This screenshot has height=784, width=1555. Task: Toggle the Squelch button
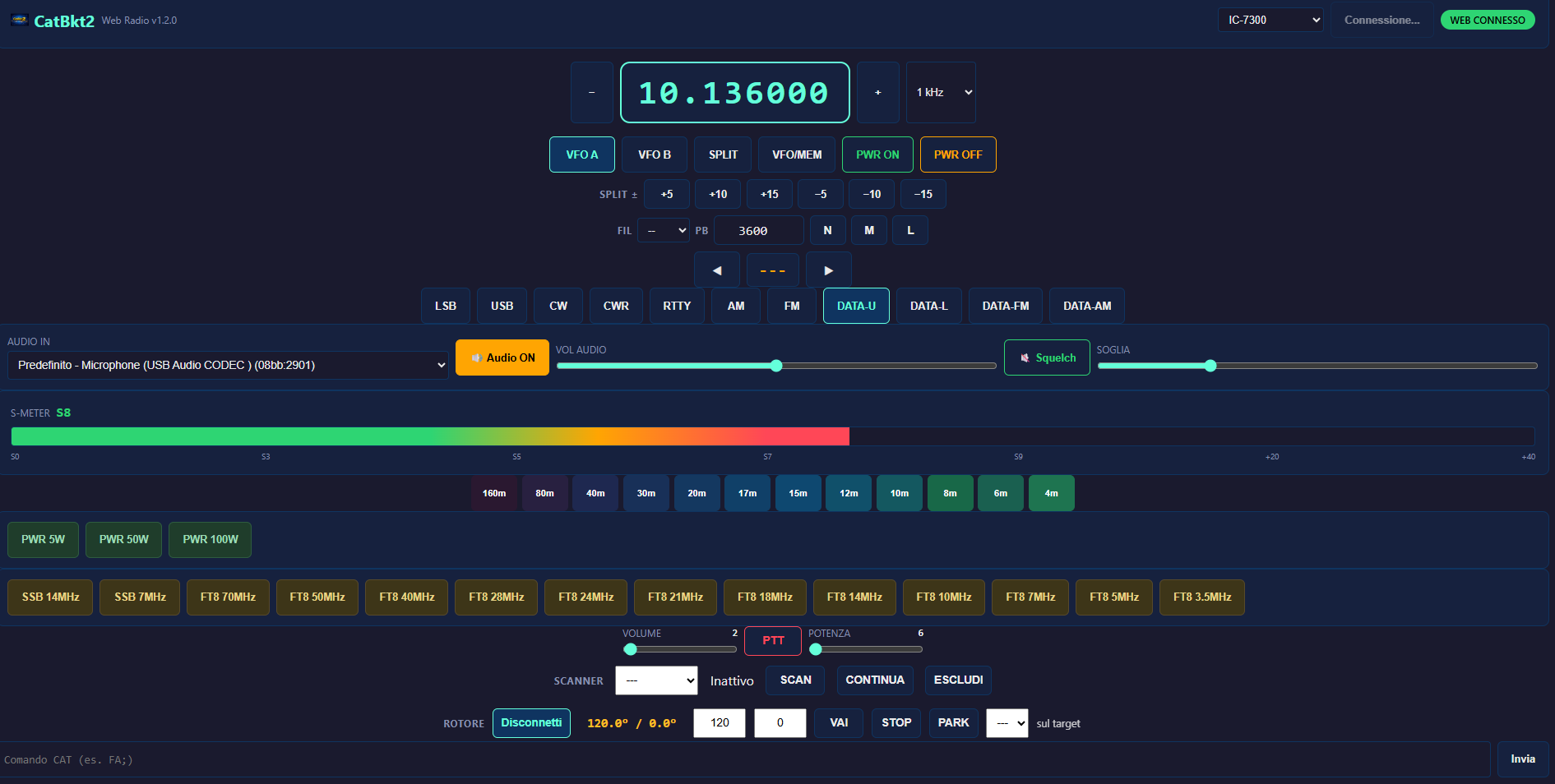[x=1047, y=357]
